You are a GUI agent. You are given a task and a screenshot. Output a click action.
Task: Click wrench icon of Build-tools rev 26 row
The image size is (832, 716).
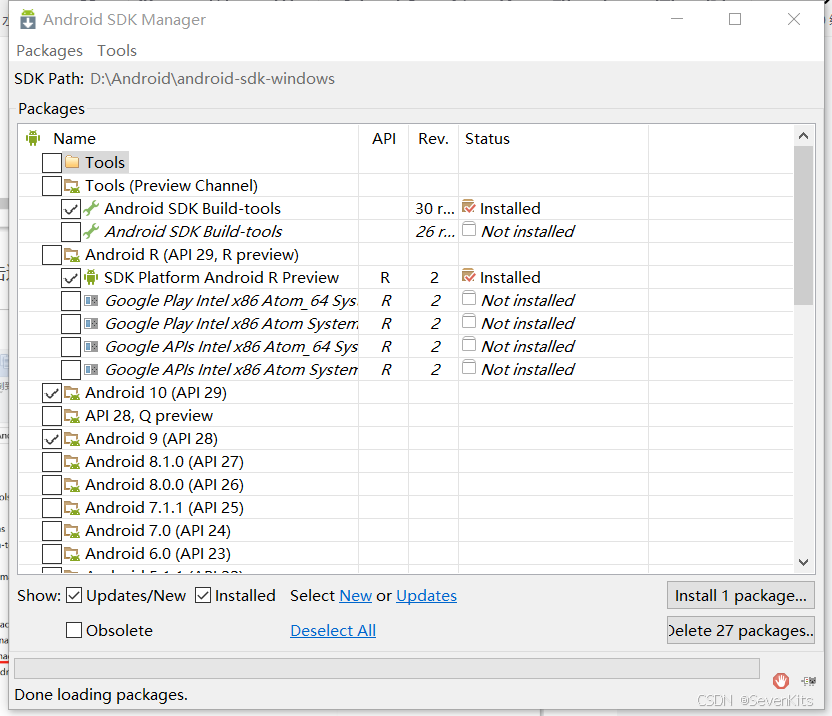tap(91, 231)
